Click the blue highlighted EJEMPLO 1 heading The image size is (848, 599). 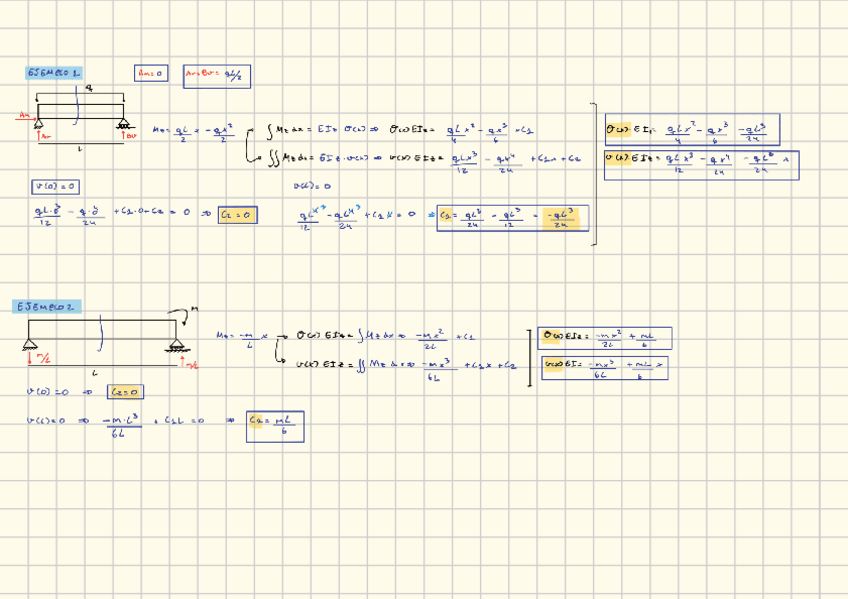pos(54,73)
